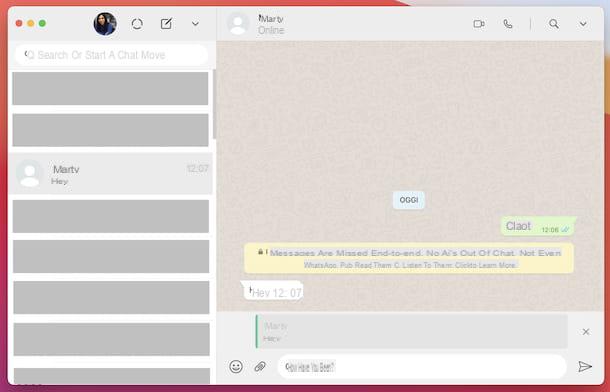The width and height of the screenshot is (610, 392).
Task: Expand the sidebar menu chevron
Action: click(x=195, y=24)
